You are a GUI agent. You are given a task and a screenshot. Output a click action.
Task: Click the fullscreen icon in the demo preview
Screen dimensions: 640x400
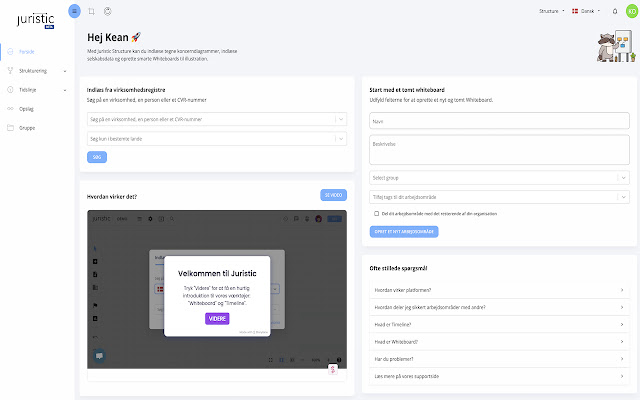click(270, 360)
